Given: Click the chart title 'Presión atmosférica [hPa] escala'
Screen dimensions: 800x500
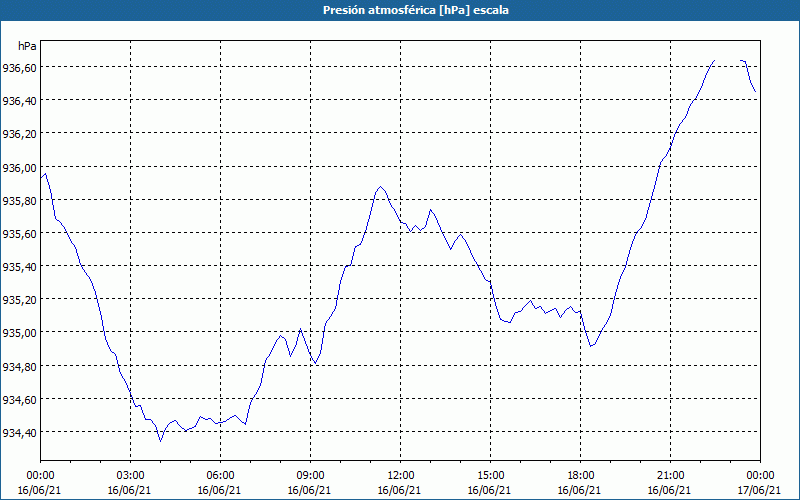Looking at the screenshot, I should (416, 10).
